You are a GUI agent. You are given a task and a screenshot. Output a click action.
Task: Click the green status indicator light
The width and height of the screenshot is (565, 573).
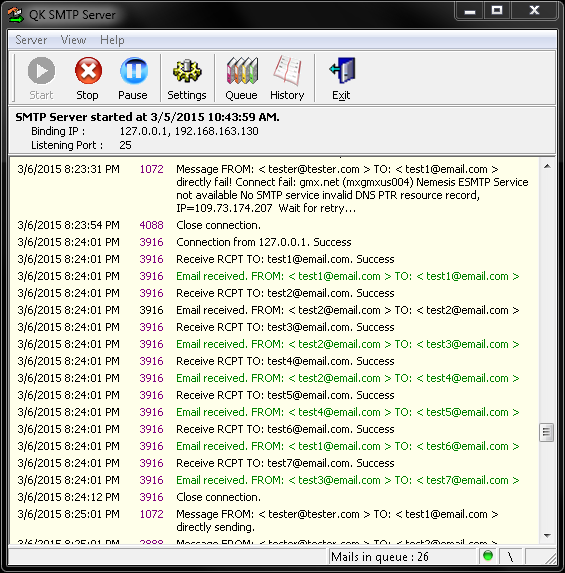[488, 556]
